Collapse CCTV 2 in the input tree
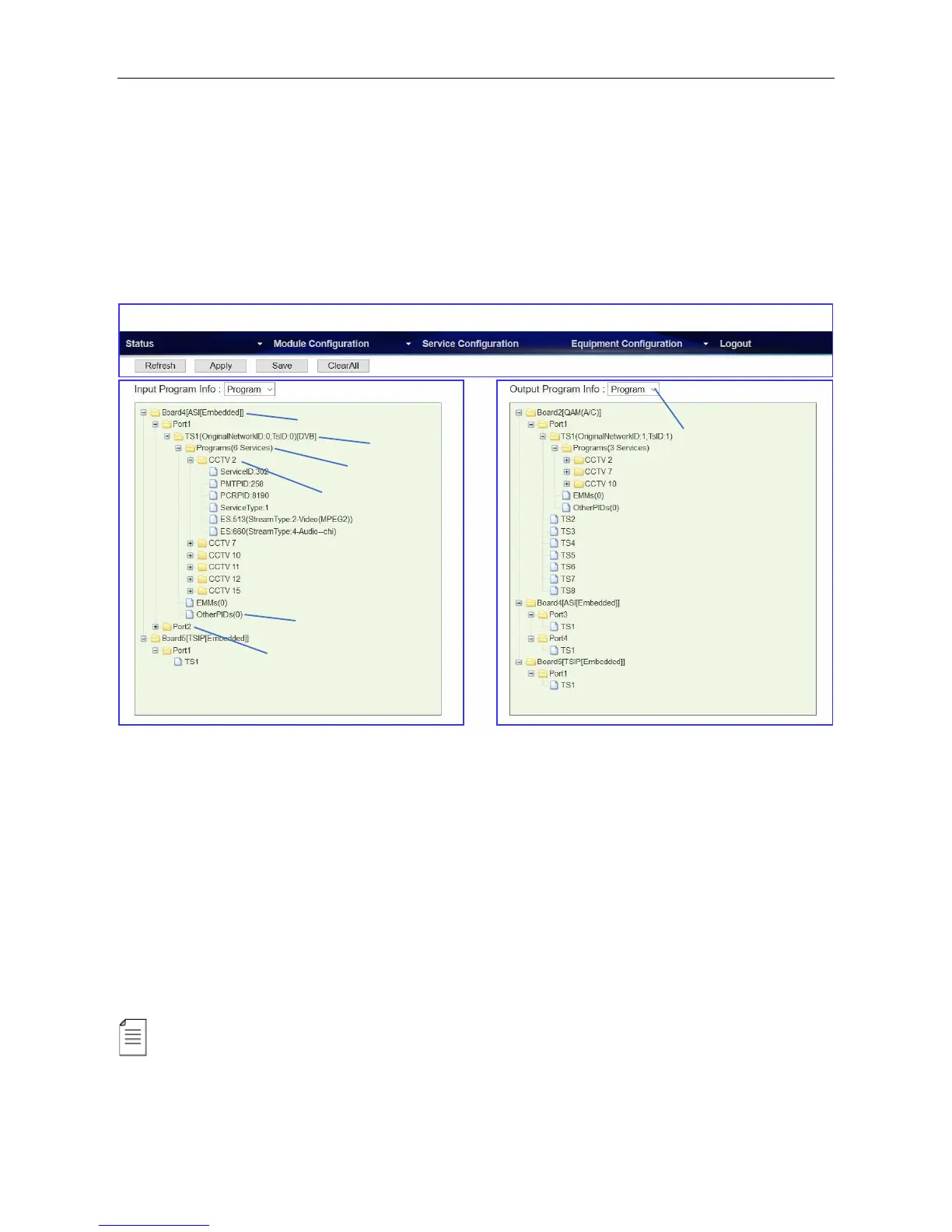 click(191, 460)
